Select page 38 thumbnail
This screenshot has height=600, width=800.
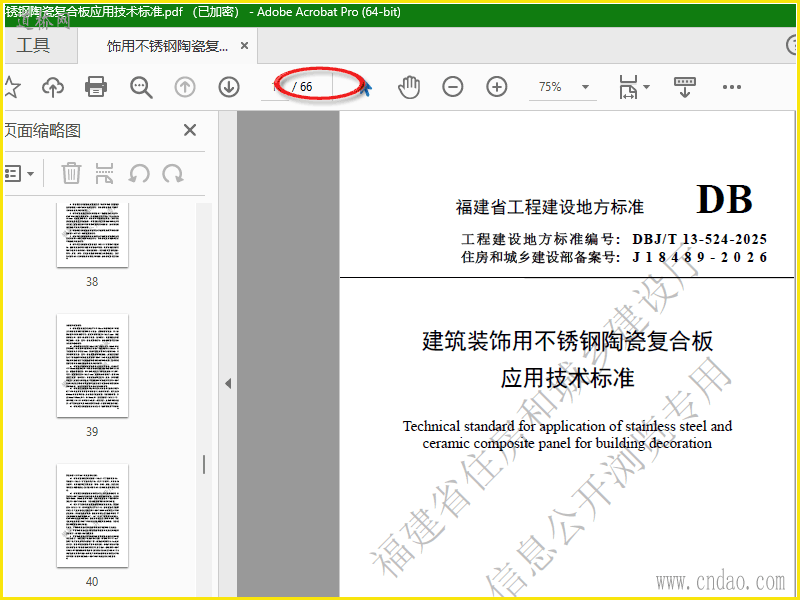(92, 235)
